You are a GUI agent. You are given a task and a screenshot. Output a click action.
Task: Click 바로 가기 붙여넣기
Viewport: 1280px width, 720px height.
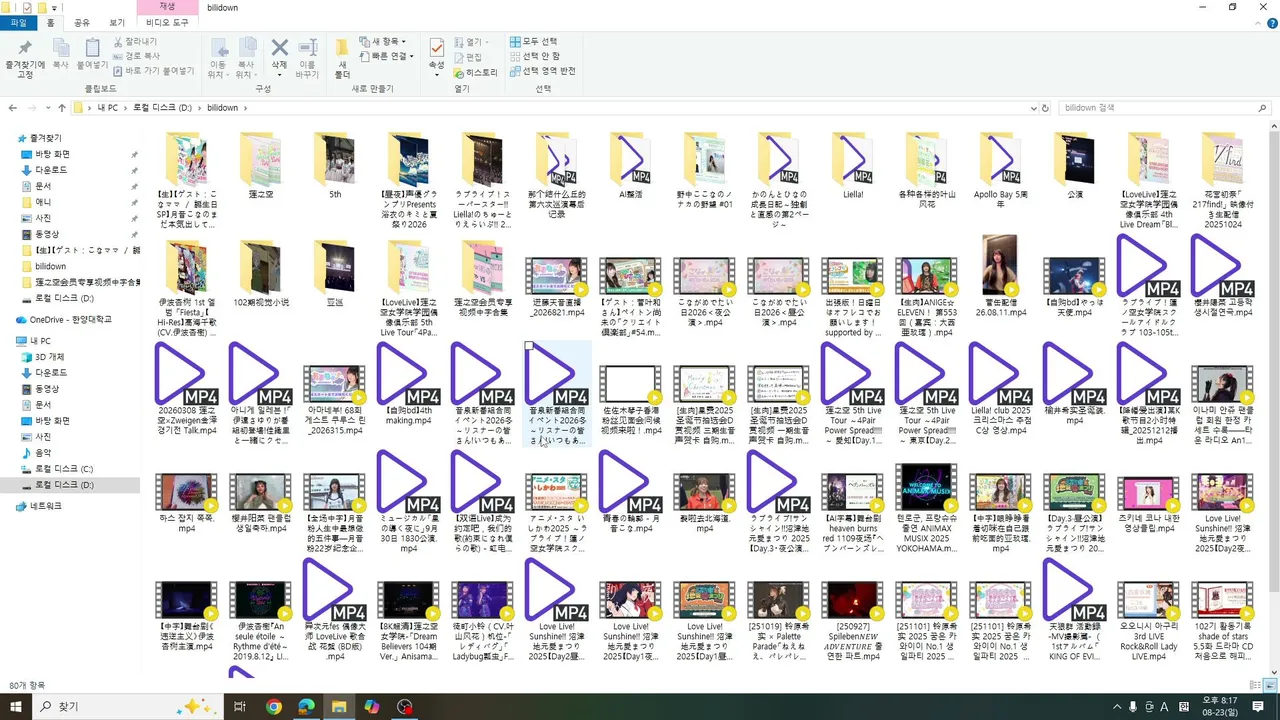click(x=154, y=71)
